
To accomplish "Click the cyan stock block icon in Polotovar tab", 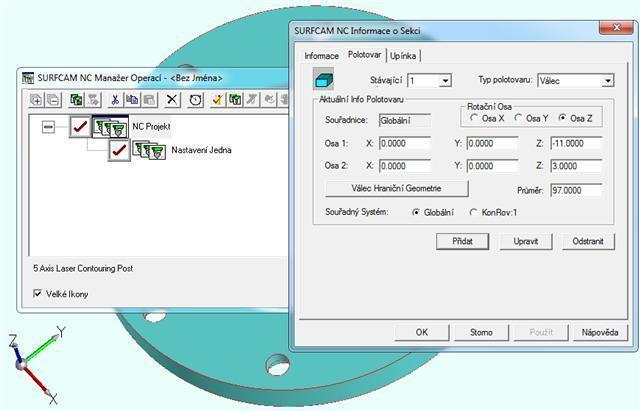I will (324, 79).
